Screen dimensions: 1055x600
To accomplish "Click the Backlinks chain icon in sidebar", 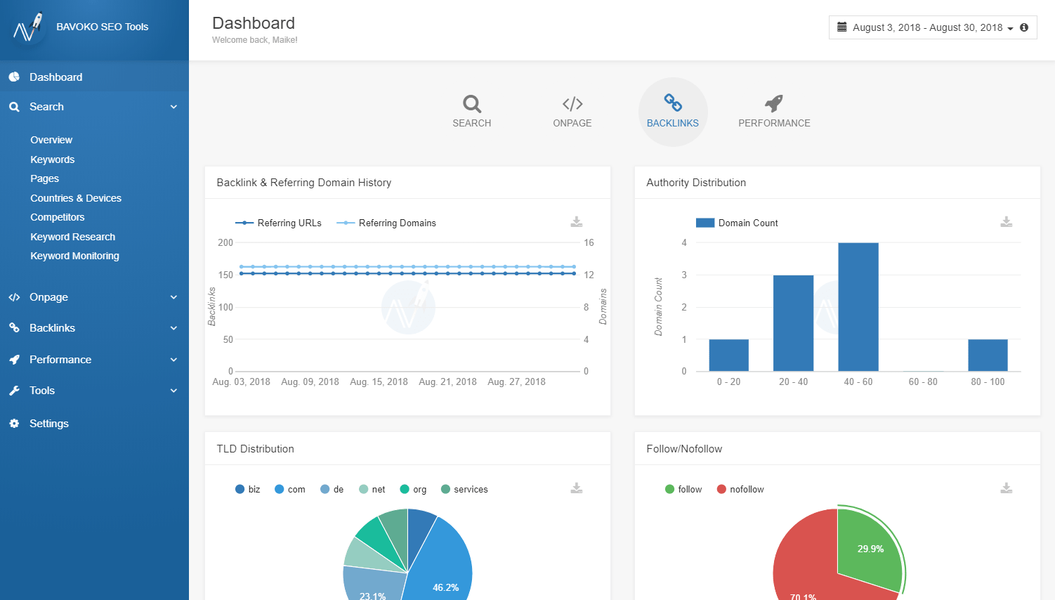I will (14, 328).
